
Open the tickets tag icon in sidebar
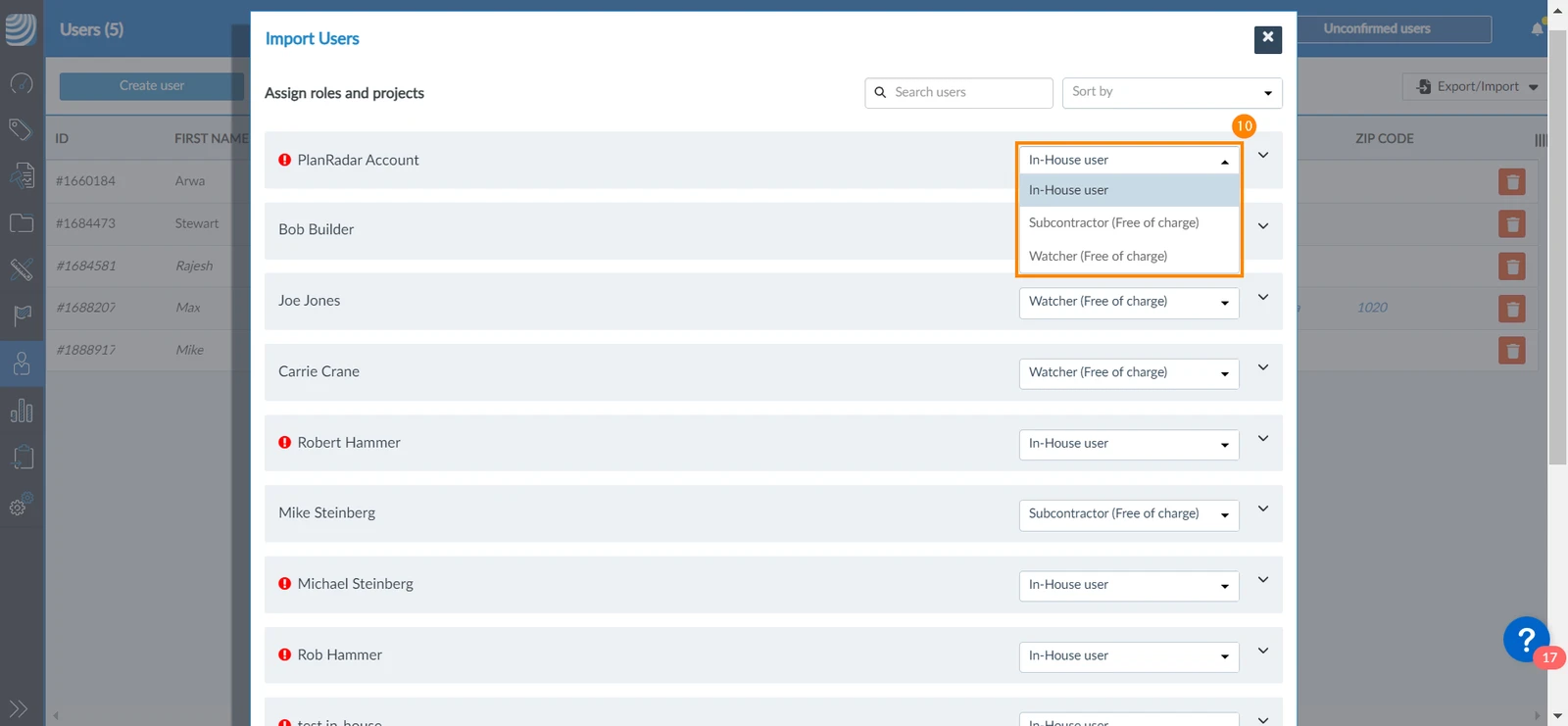click(21, 128)
